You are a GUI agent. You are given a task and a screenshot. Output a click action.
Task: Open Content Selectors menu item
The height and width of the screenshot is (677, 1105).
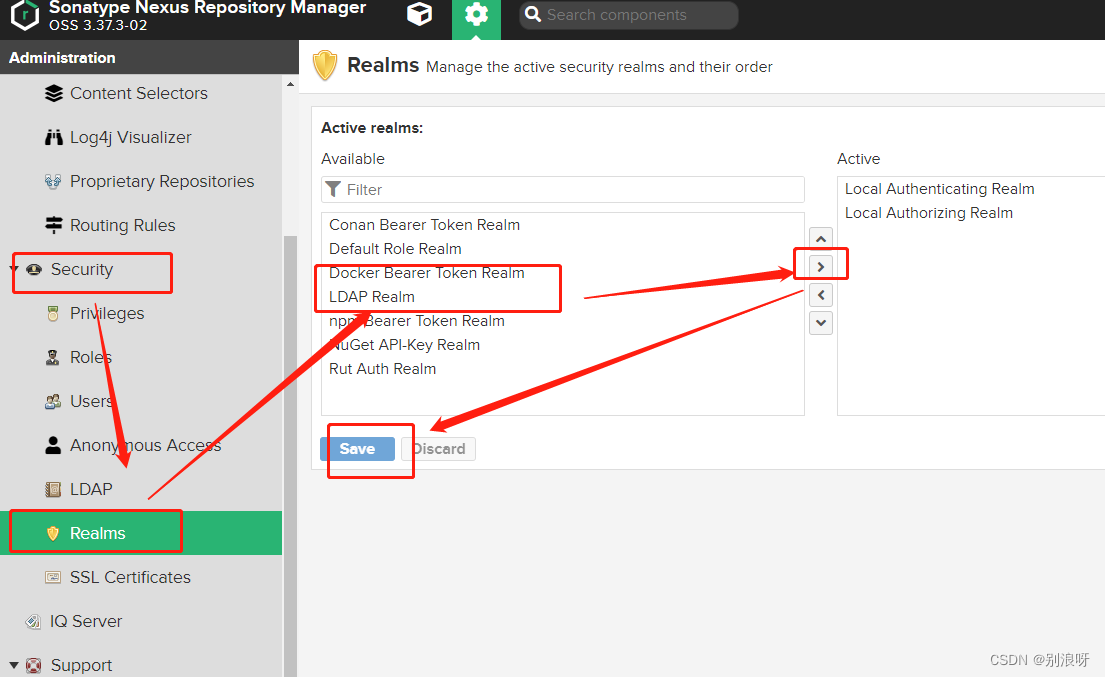(x=139, y=94)
